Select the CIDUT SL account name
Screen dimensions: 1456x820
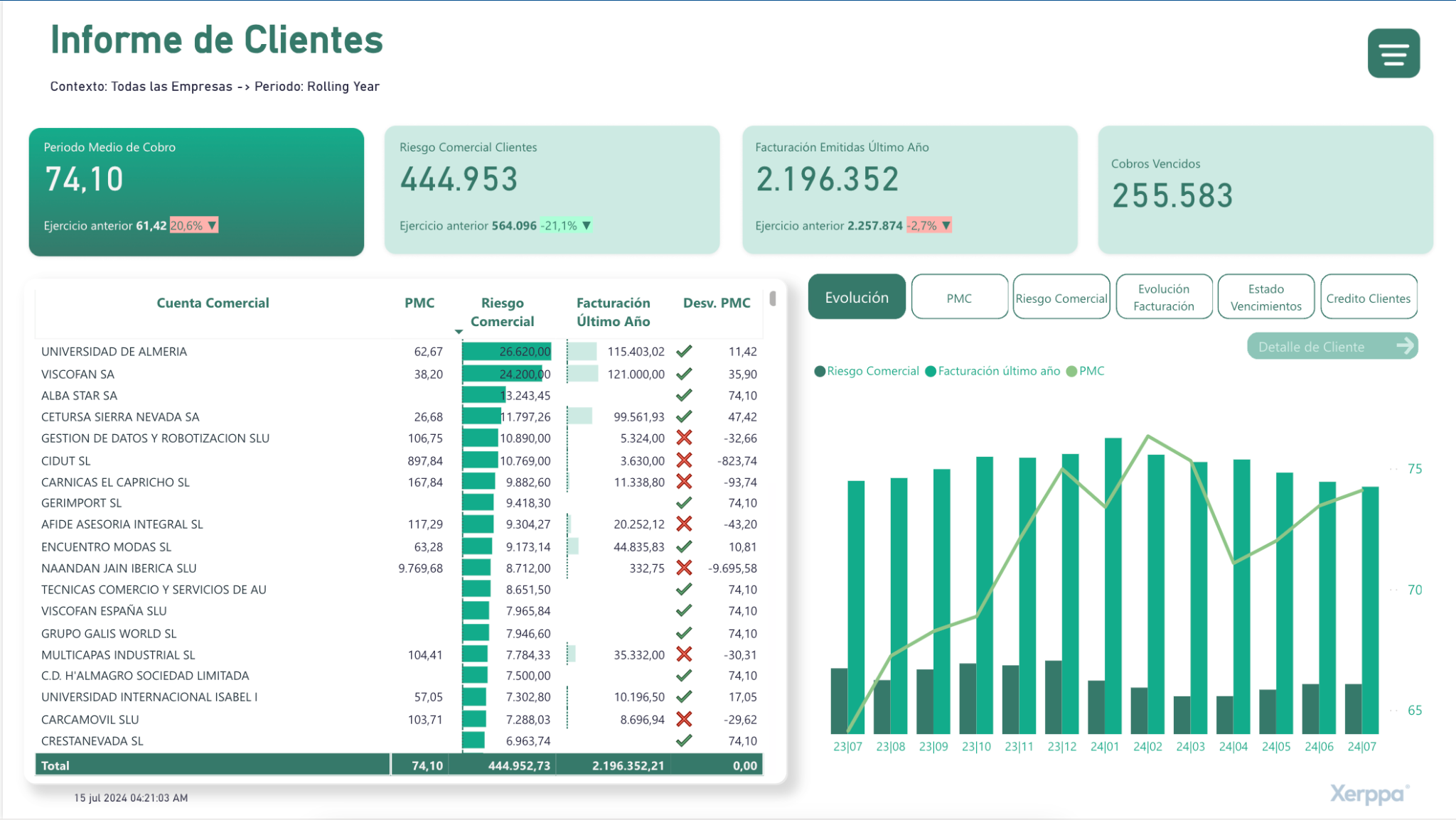click(x=65, y=460)
